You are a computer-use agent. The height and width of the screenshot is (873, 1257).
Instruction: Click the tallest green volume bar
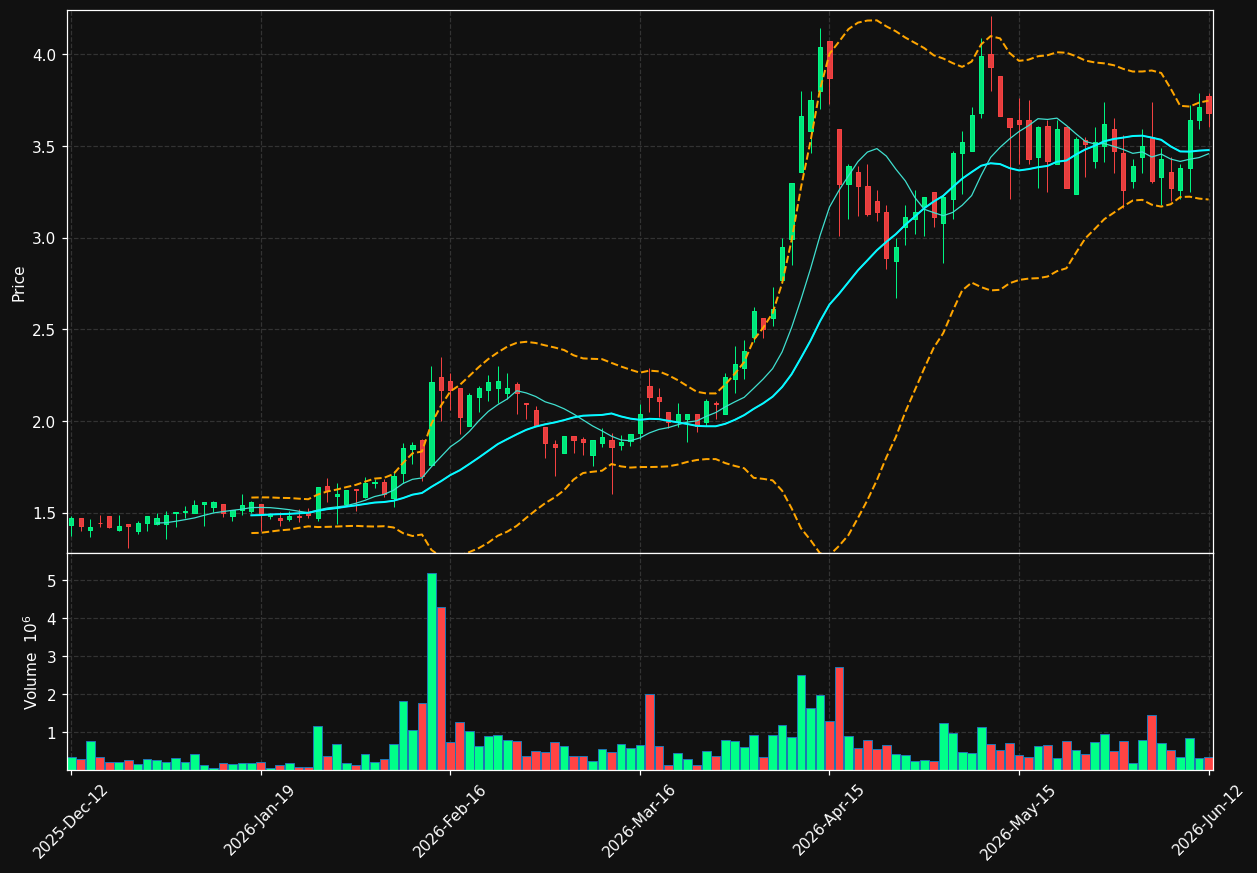pos(431,671)
